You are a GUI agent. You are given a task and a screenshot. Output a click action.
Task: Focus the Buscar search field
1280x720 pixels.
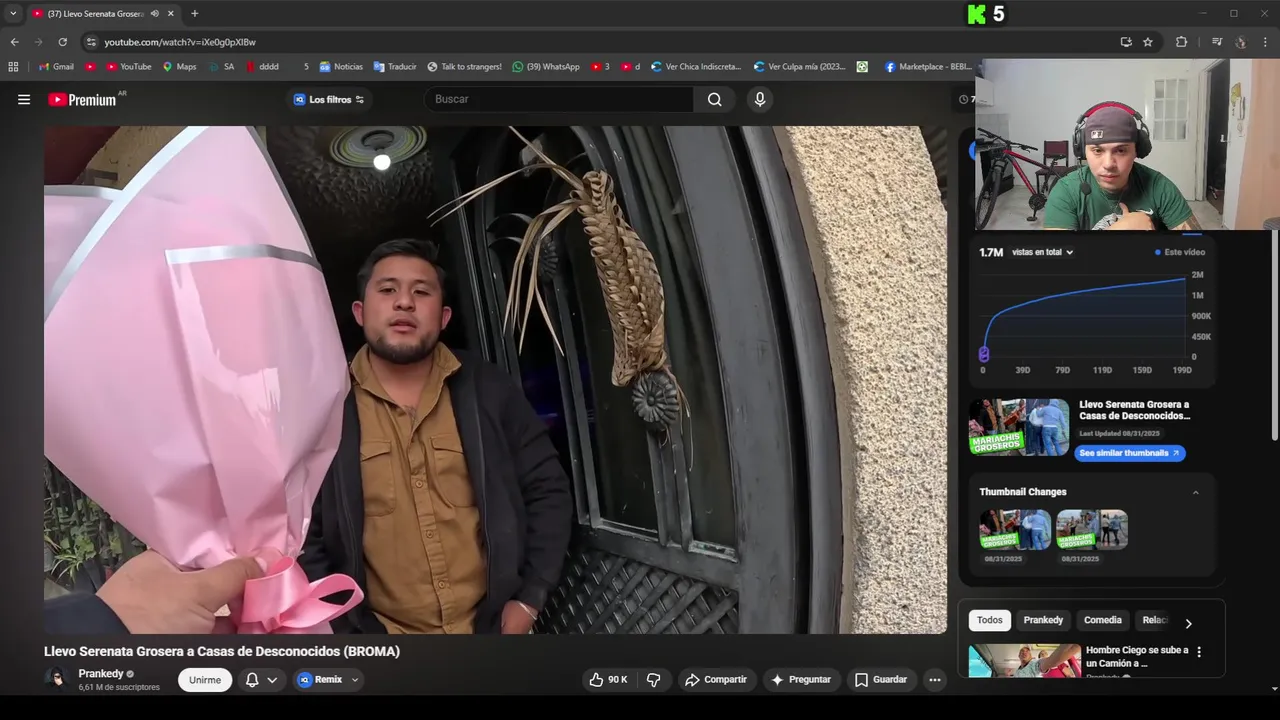click(x=560, y=99)
